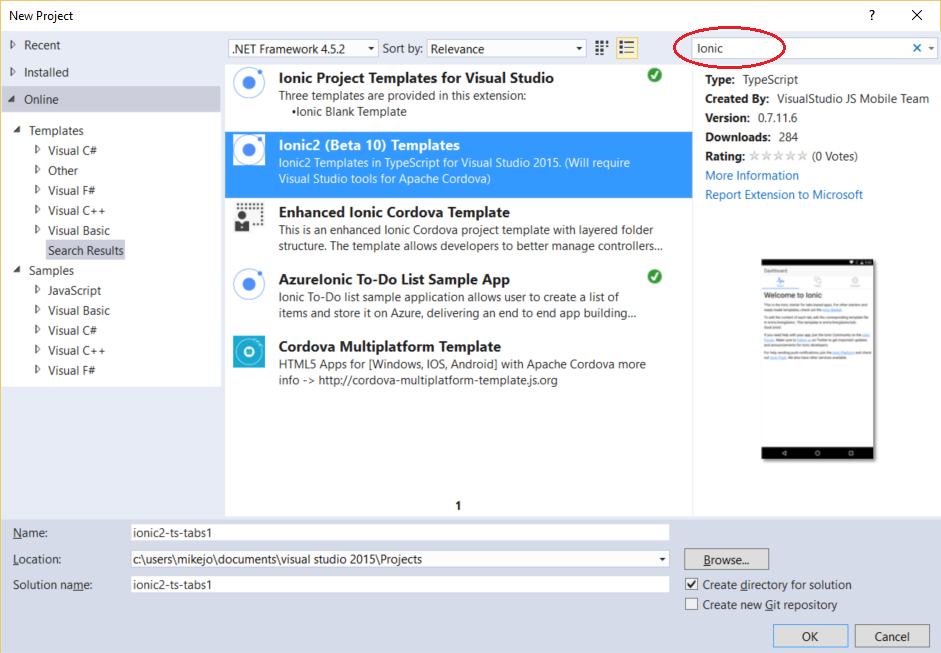This screenshot has width=941, height=653.
Task: Click the Ionic2 Beta 10 Templates icon
Action: (249, 150)
